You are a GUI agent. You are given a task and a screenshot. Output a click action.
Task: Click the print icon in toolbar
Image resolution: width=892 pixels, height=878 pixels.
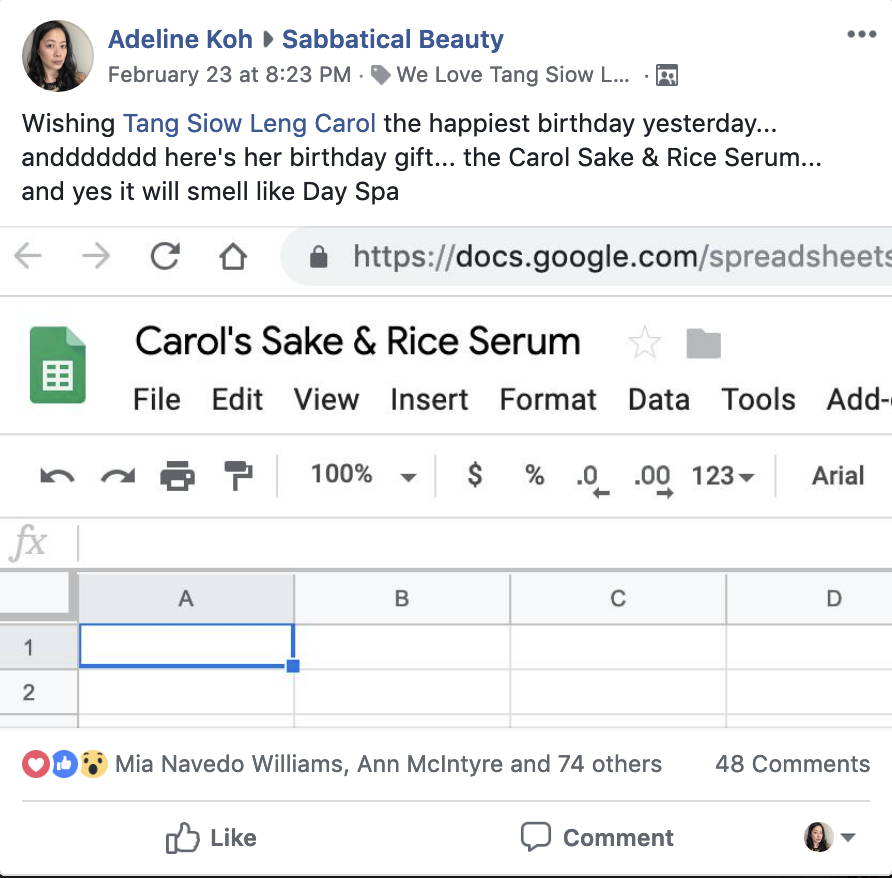coord(177,476)
